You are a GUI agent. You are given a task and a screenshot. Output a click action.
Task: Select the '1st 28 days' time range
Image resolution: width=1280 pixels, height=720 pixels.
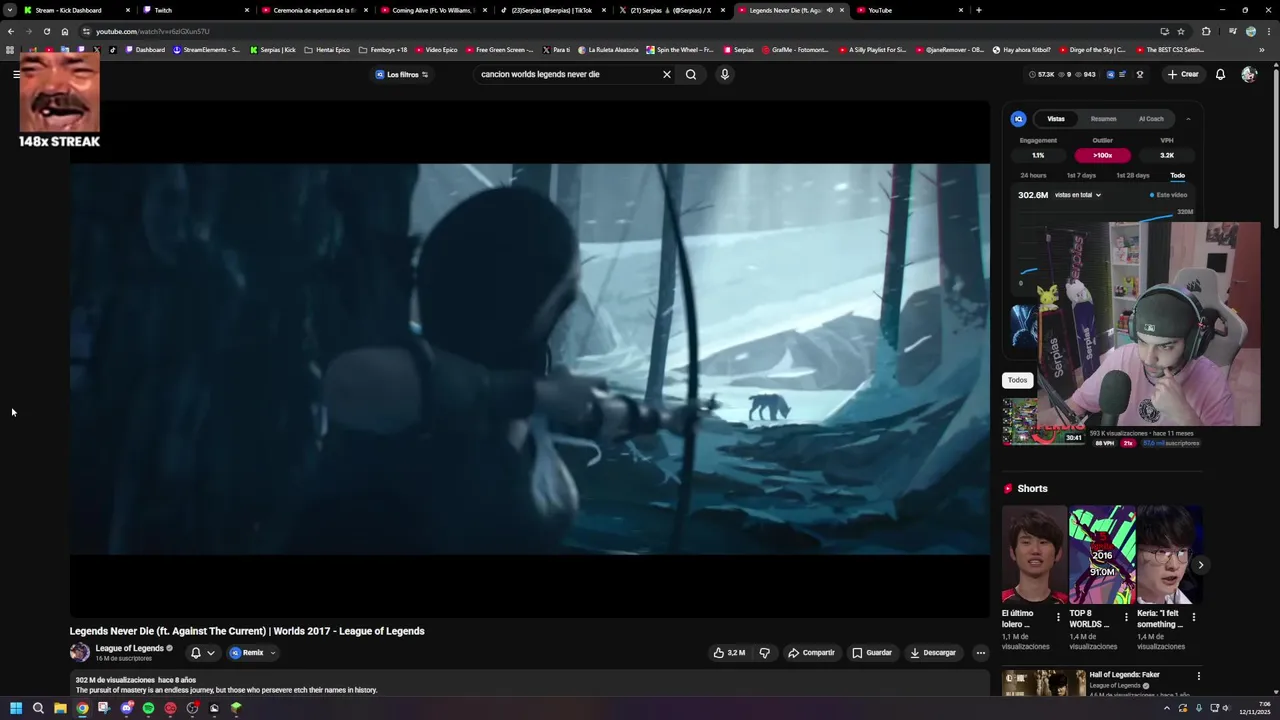pyautogui.click(x=1133, y=175)
